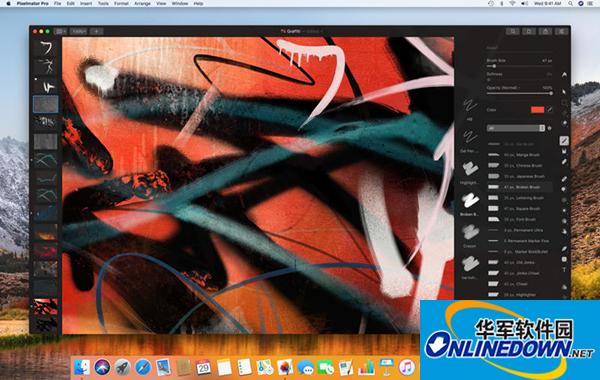The height and width of the screenshot is (380, 600).
Task: Choose the Japanese Brush from the list
Action: (520, 176)
